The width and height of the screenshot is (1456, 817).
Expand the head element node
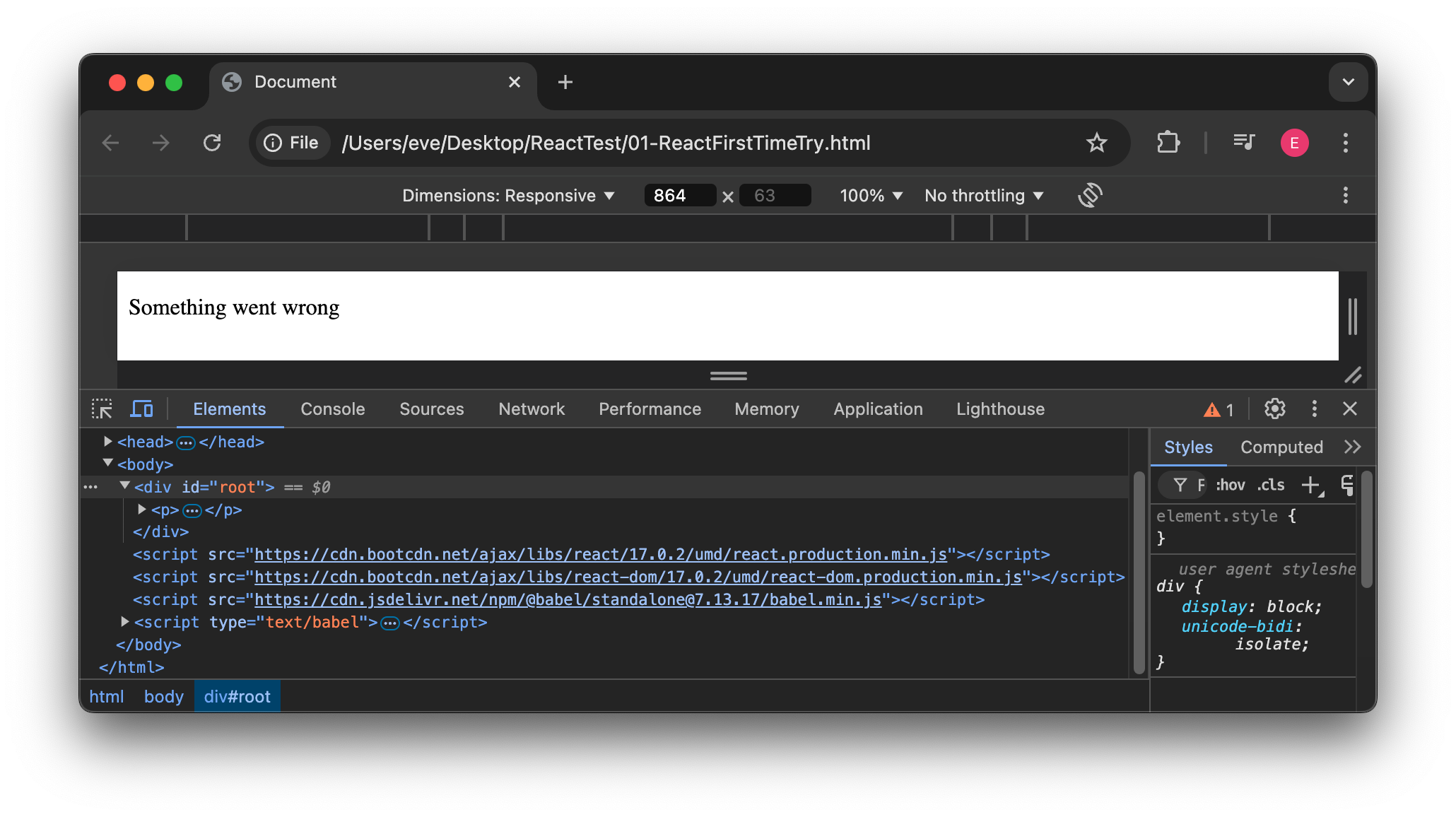pos(108,442)
